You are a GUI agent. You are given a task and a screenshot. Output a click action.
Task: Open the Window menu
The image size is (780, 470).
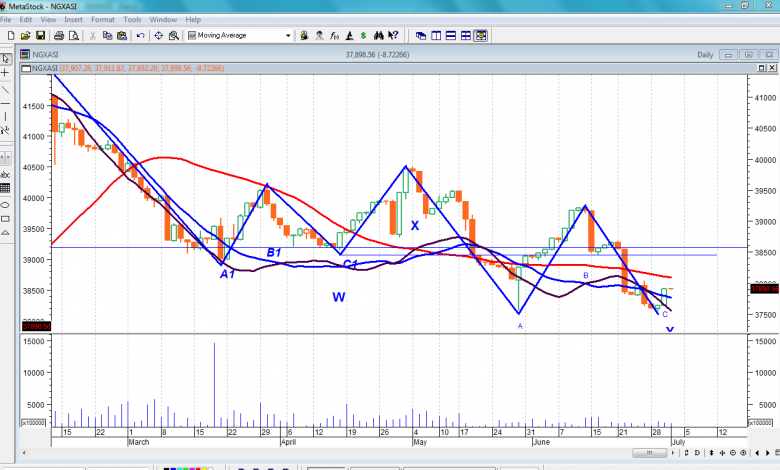tap(163, 19)
